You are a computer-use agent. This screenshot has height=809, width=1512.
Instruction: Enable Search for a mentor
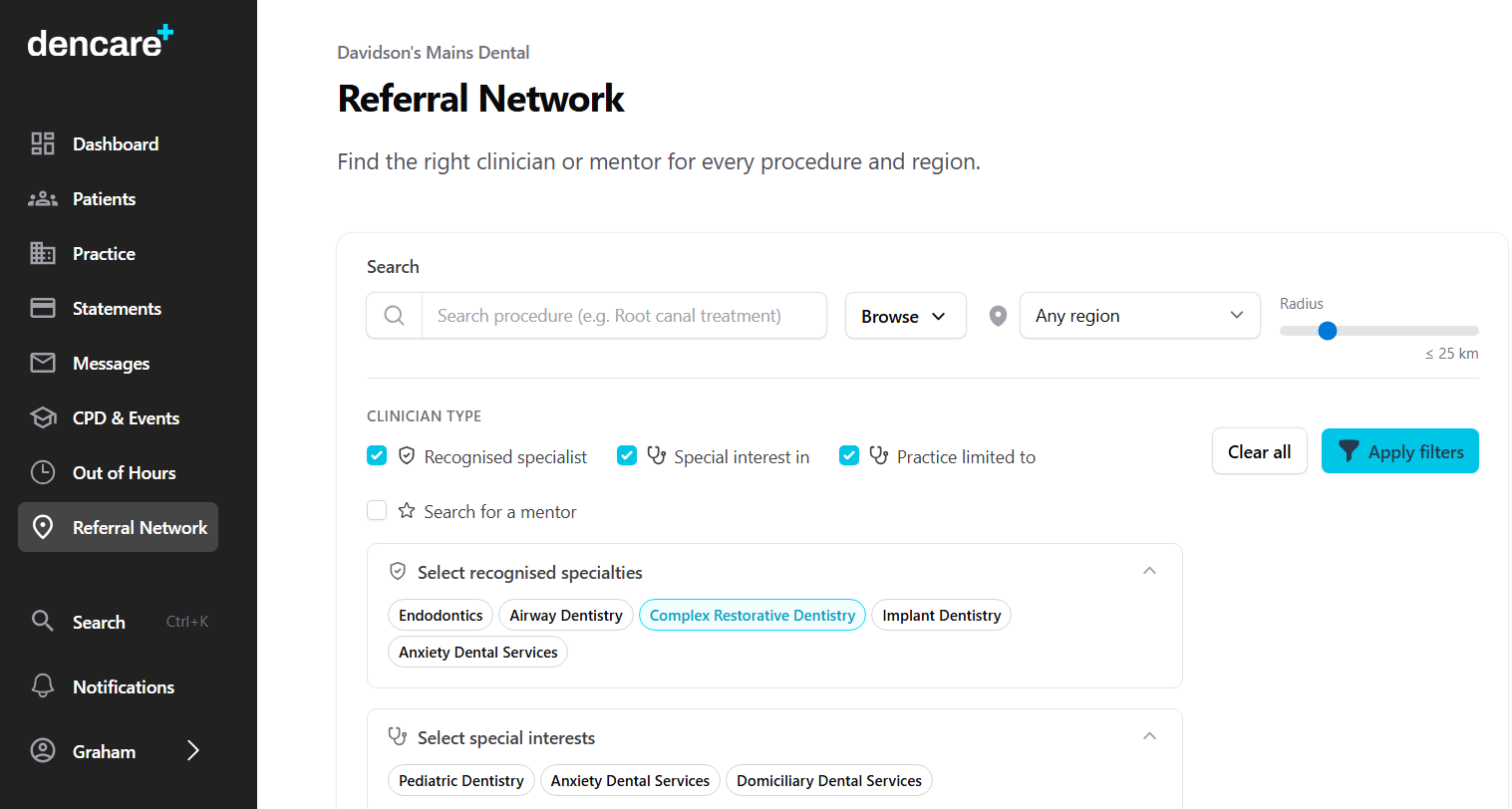377,510
